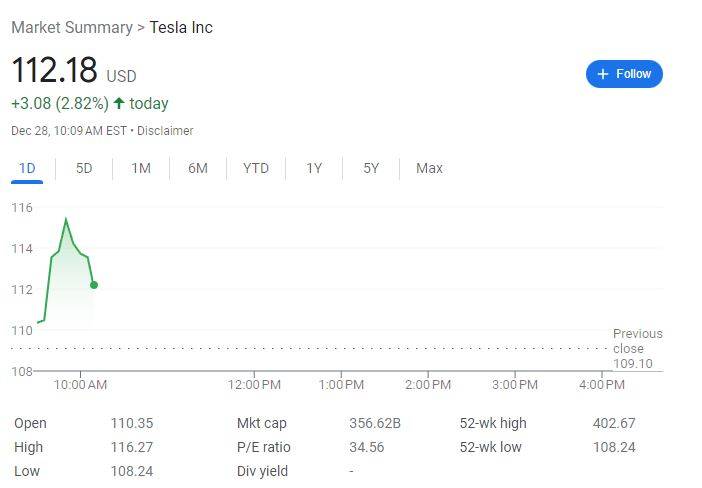Switch to the 1Y range tab
This screenshot has width=702, height=488.
tap(314, 168)
